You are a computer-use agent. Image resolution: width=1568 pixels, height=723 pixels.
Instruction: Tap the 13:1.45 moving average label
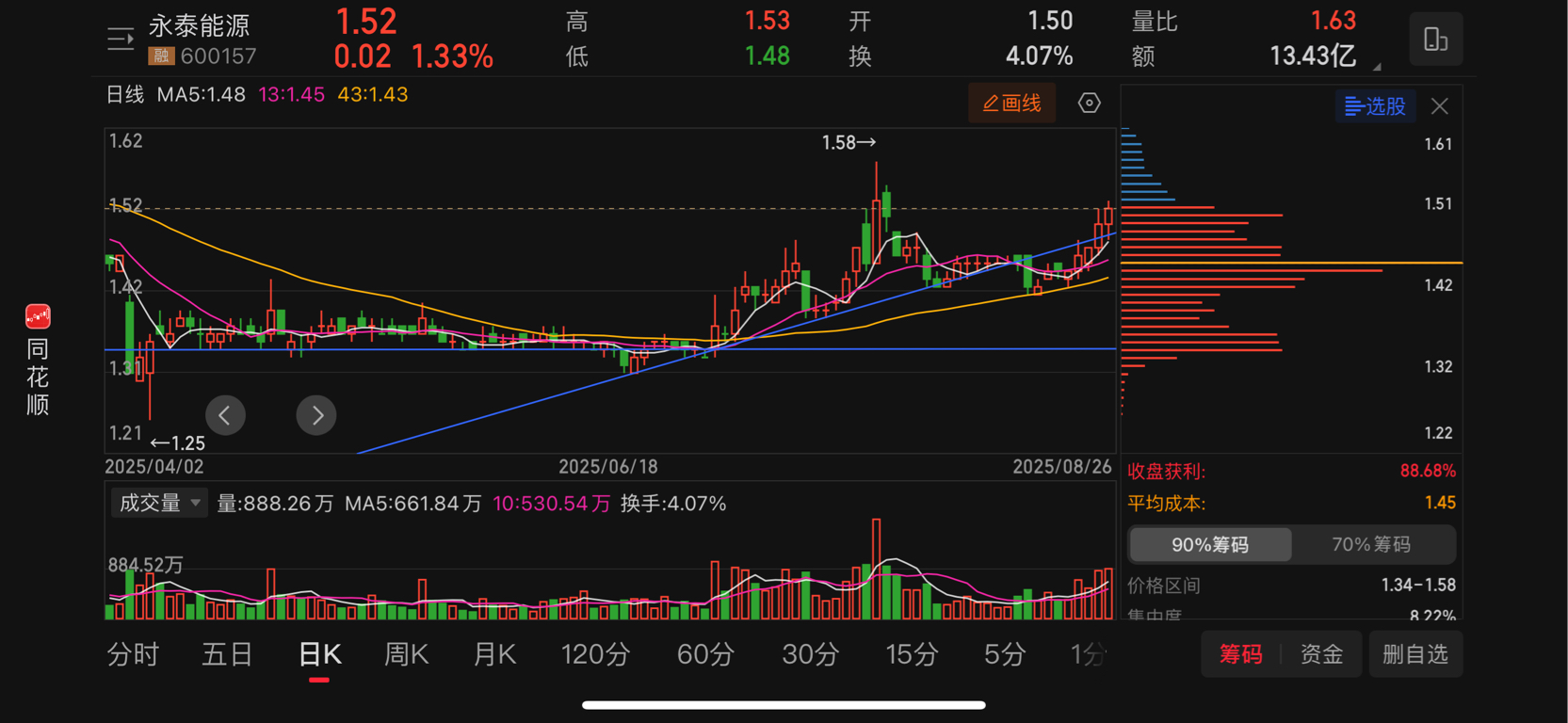click(291, 95)
